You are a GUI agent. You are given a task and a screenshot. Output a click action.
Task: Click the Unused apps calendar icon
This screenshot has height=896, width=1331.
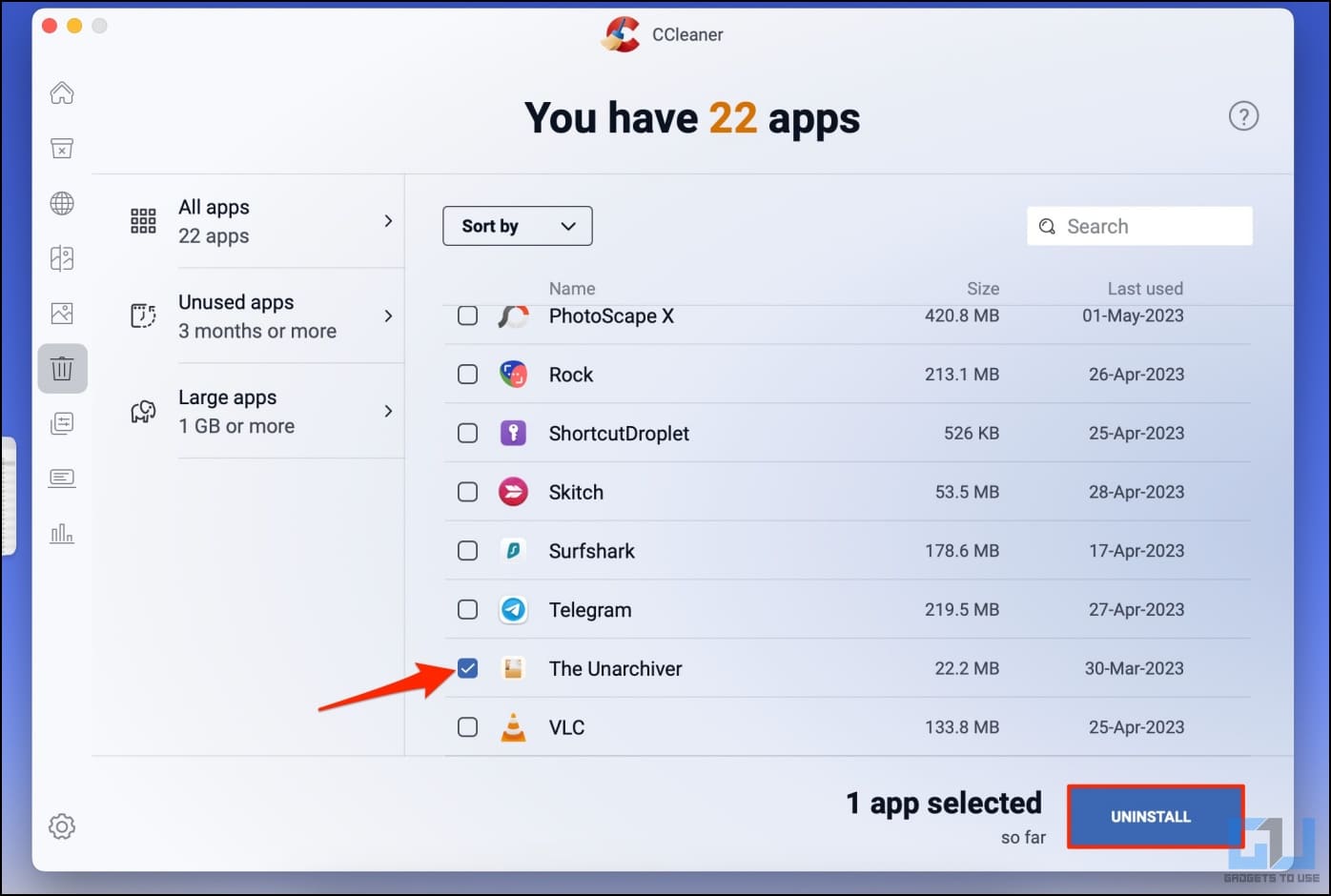tap(143, 316)
